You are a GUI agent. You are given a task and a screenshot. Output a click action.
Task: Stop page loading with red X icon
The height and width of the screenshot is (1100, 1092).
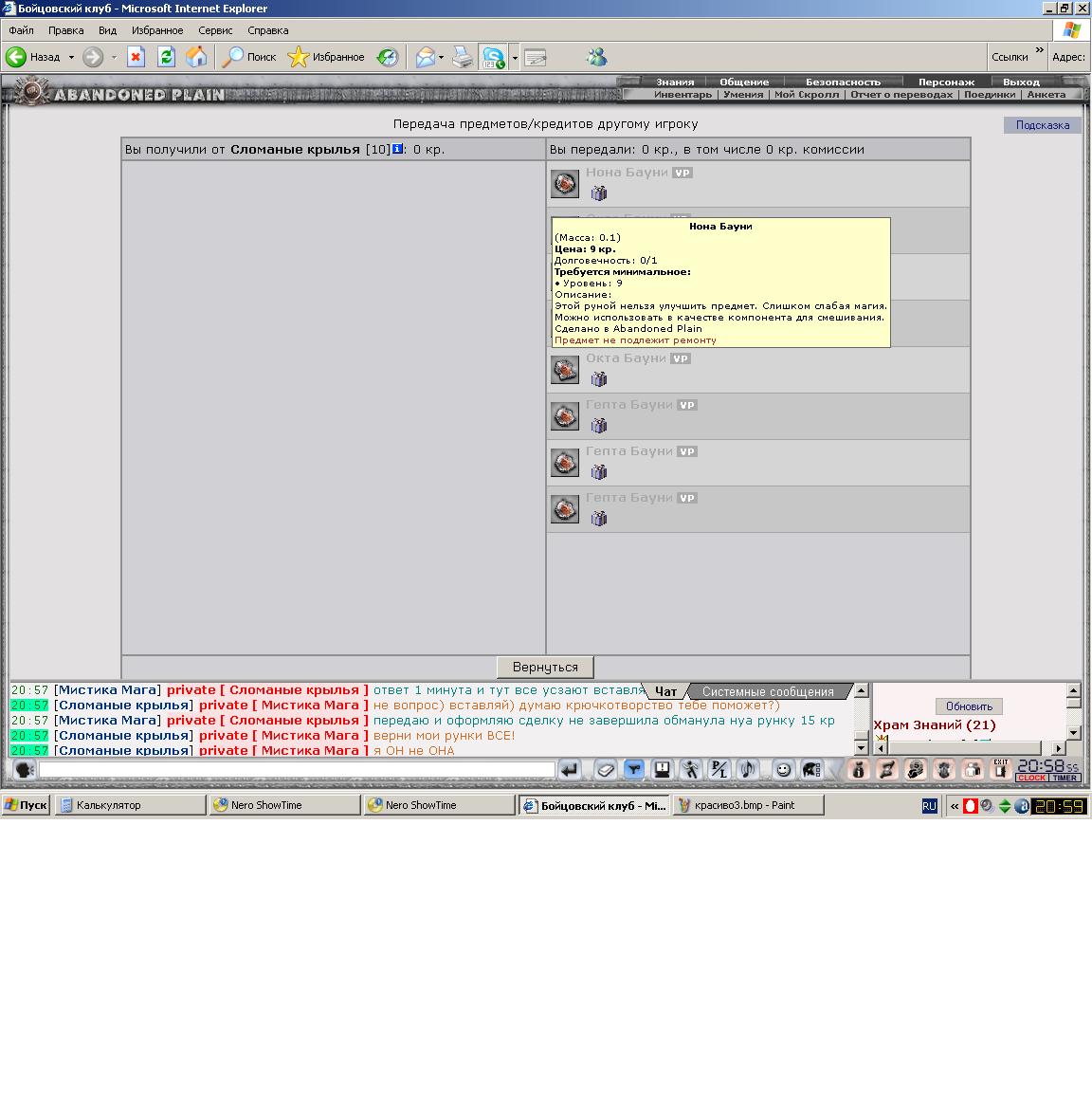click(x=136, y=57)
